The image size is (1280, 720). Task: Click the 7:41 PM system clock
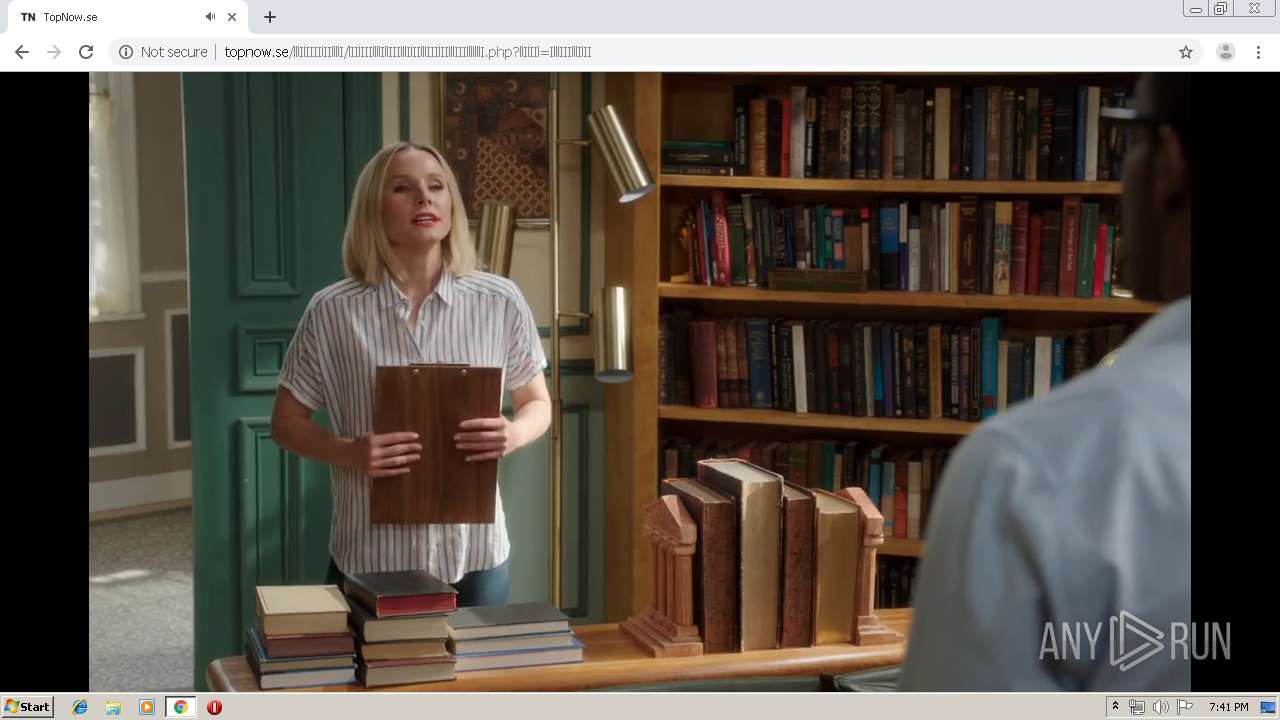click(x=1228, y=707)
